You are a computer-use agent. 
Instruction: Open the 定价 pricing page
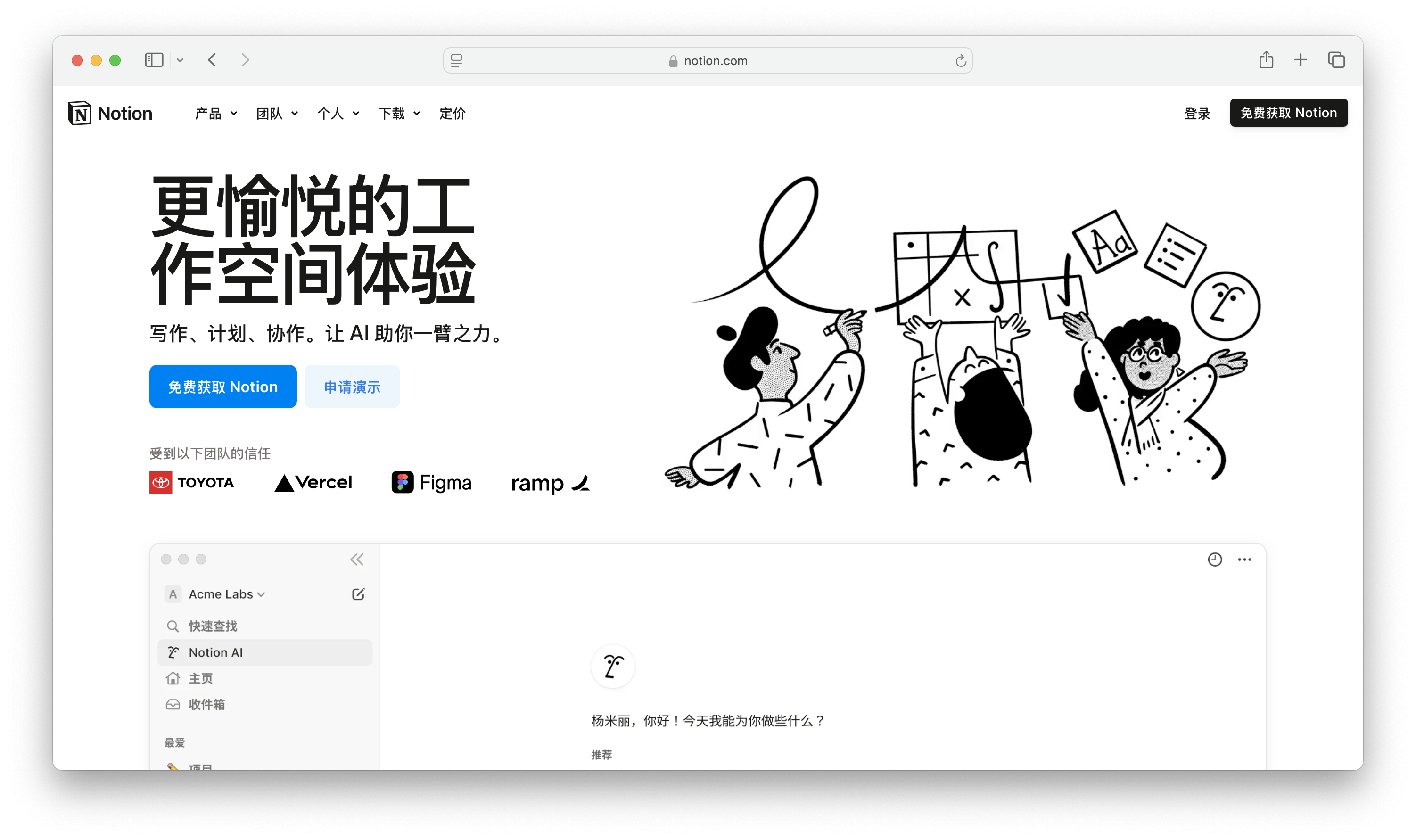(452, 114)
